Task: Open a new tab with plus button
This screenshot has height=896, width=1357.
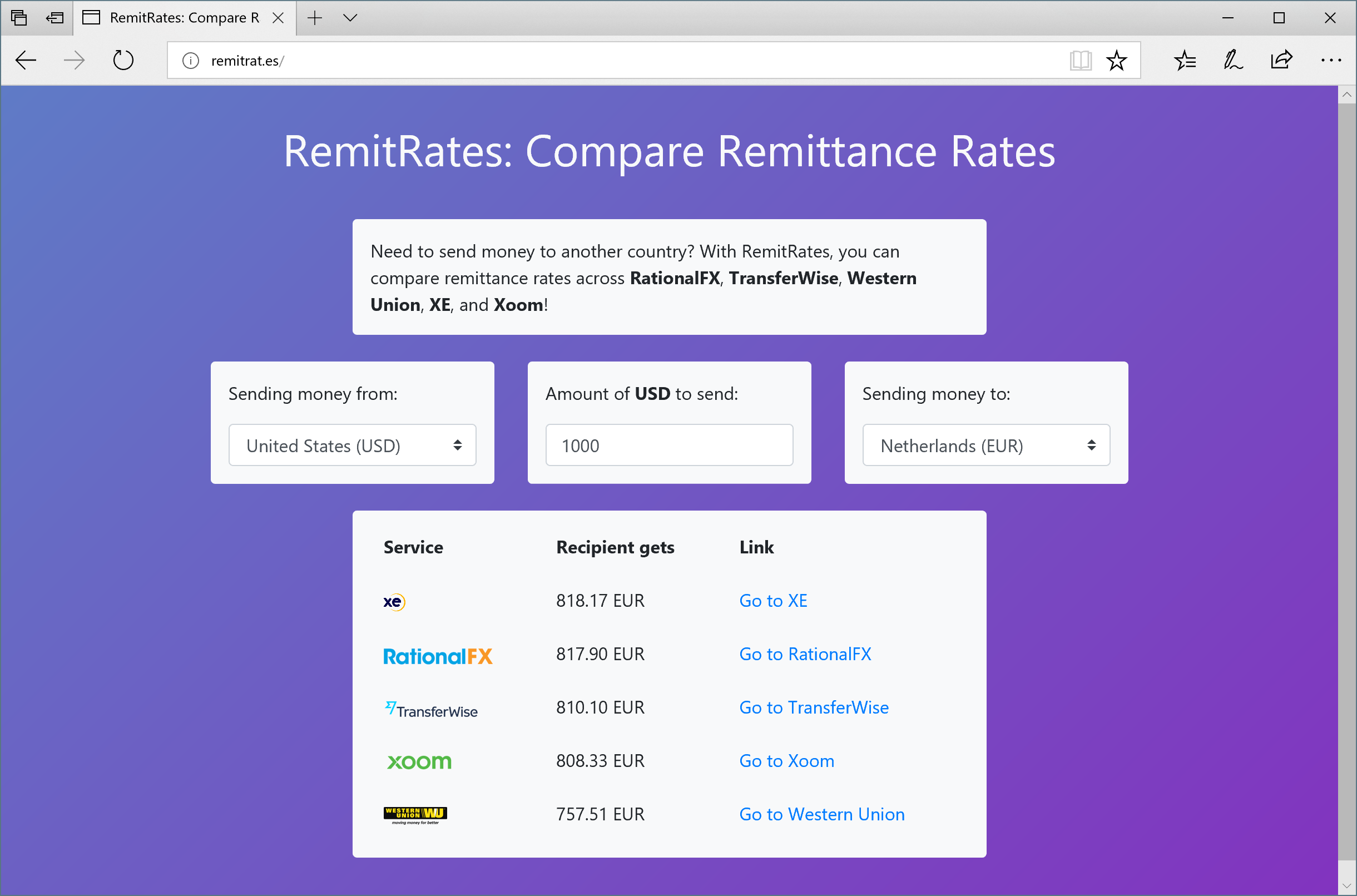Action: click(315, 18)
